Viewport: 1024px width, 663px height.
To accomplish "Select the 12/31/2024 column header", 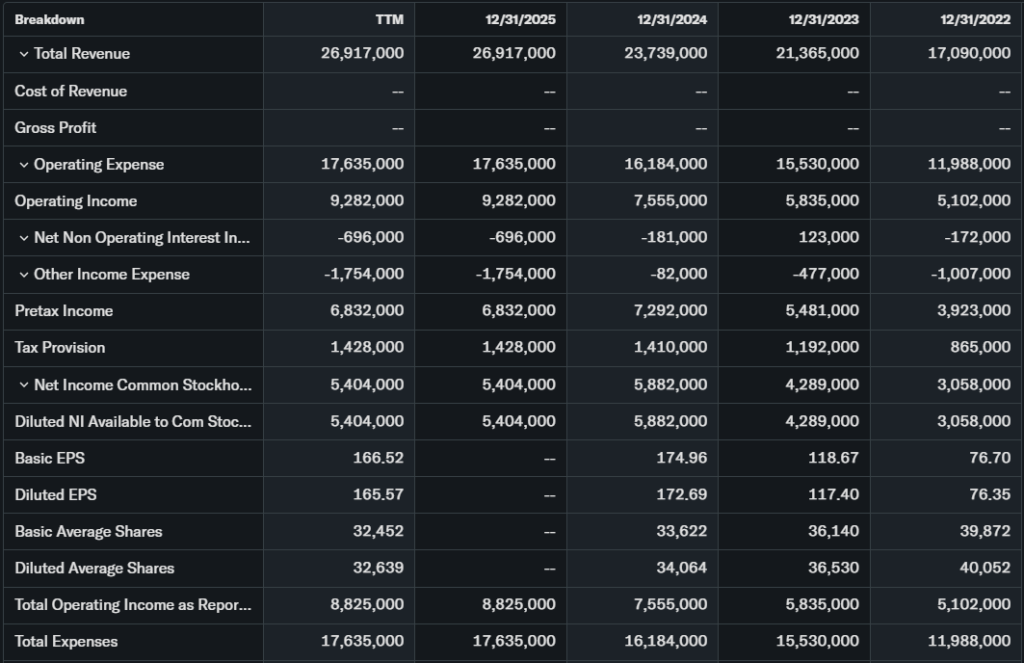I will click(671, 20).
